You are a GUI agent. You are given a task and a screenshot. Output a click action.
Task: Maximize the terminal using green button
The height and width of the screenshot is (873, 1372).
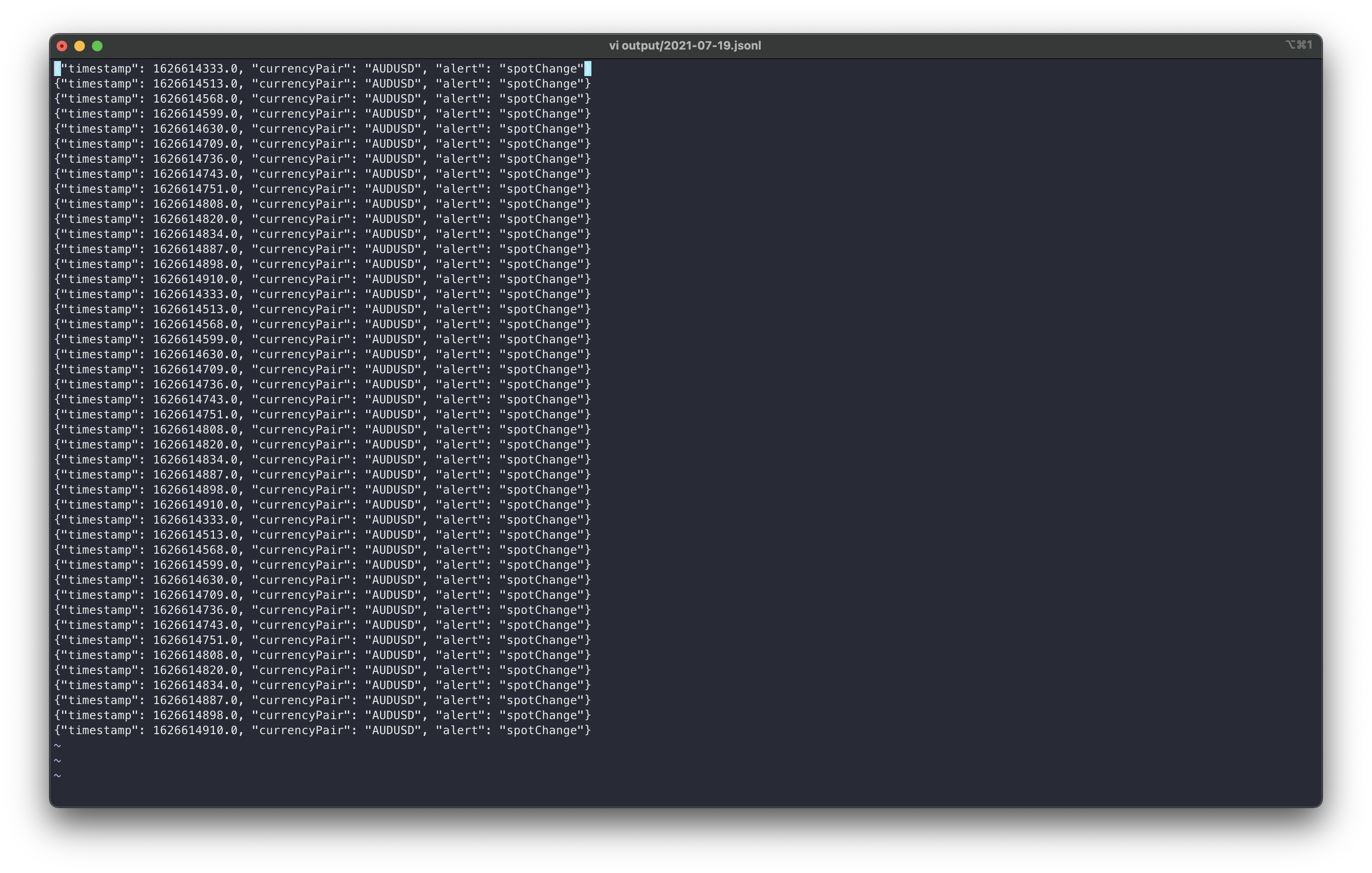click(x=97, y=46)
